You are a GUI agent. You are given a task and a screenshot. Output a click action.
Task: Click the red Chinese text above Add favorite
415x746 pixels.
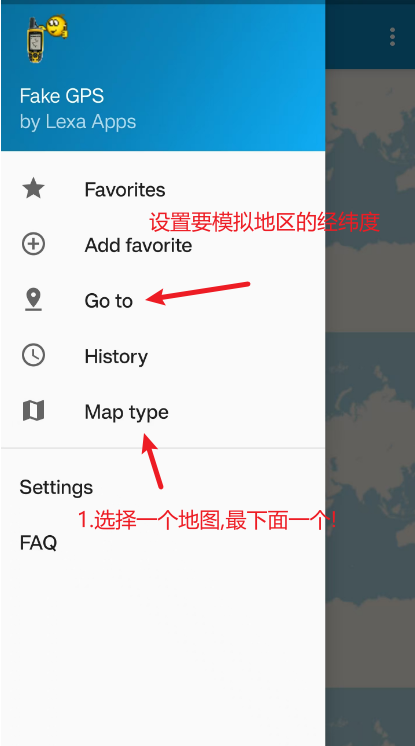coord(265,222)
